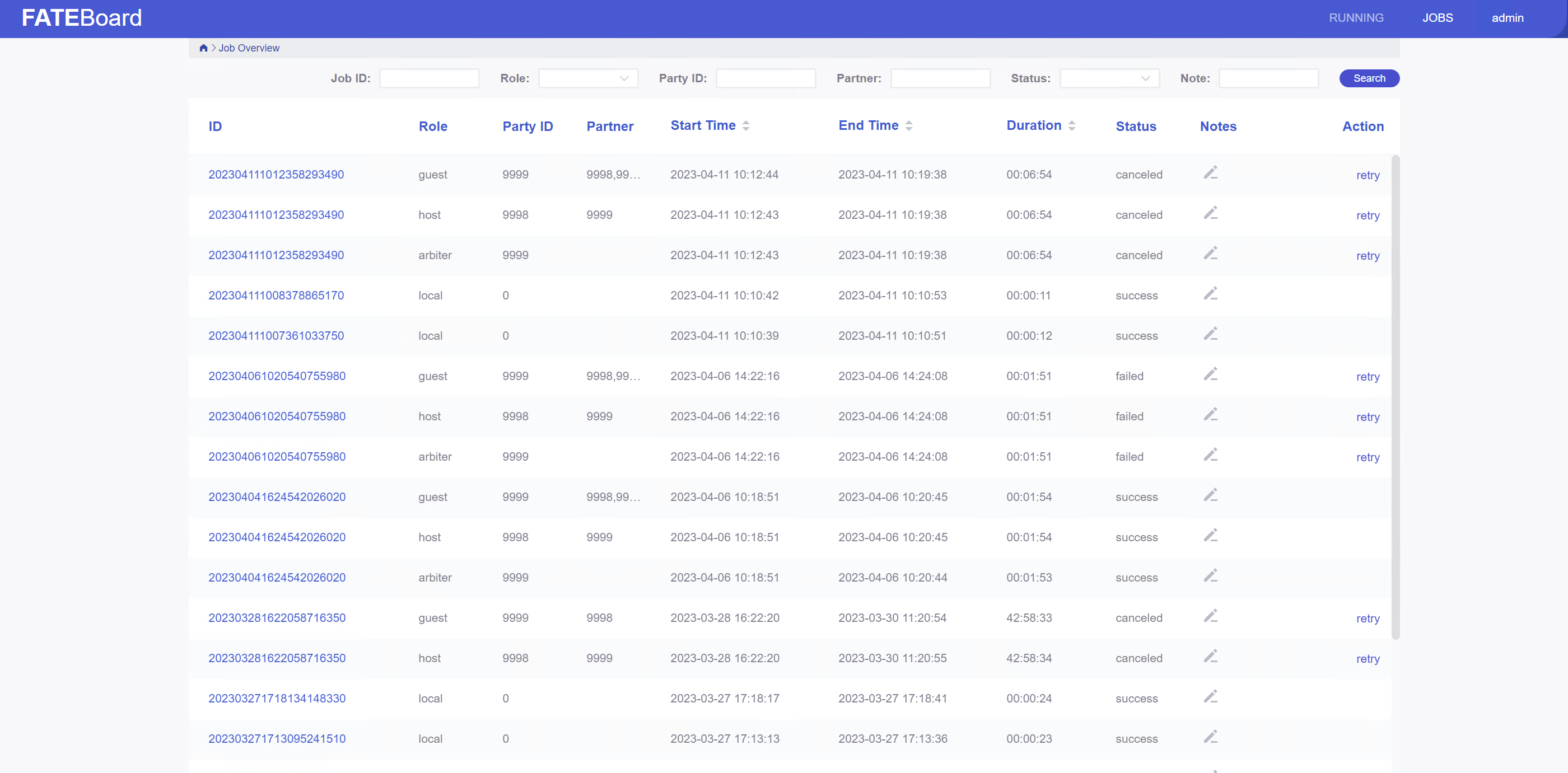Edit note for host job 202304041624542026020
This screenshot has width=1568, height=773.
(x=1211, y=536)
